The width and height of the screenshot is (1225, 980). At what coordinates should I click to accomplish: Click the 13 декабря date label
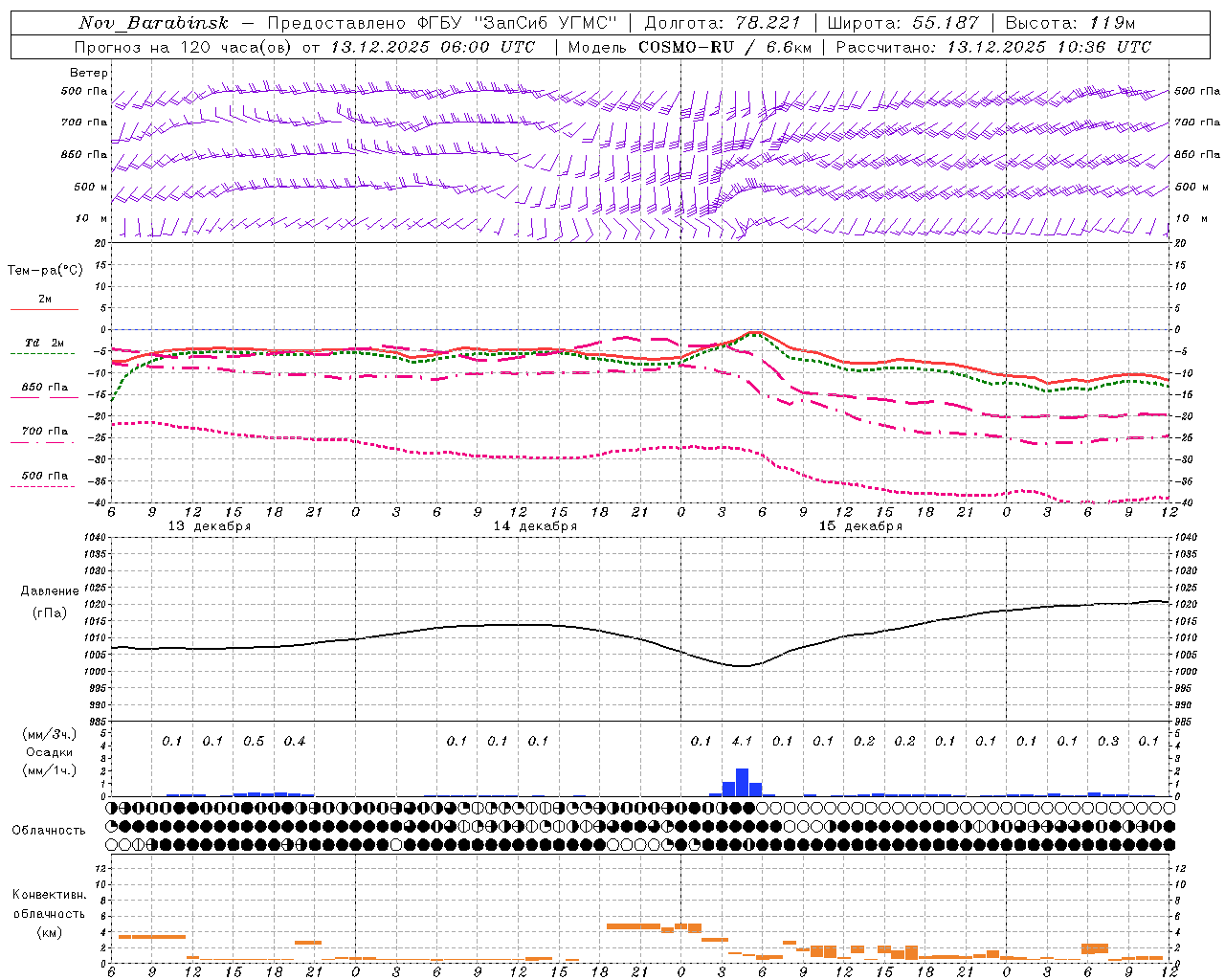tap(210, 526)
